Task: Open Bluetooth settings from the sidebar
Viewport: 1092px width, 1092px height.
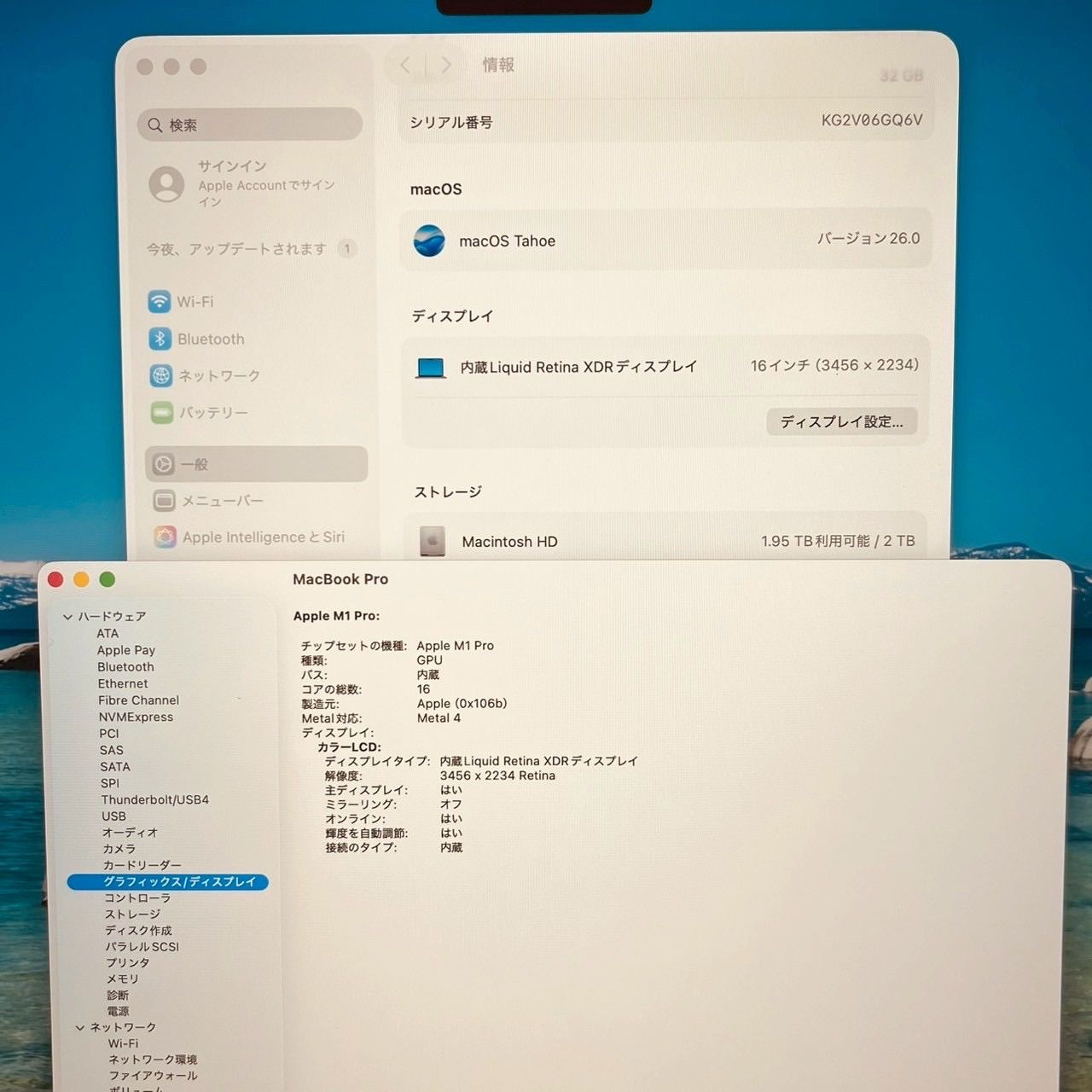Action: coord(161,339)
